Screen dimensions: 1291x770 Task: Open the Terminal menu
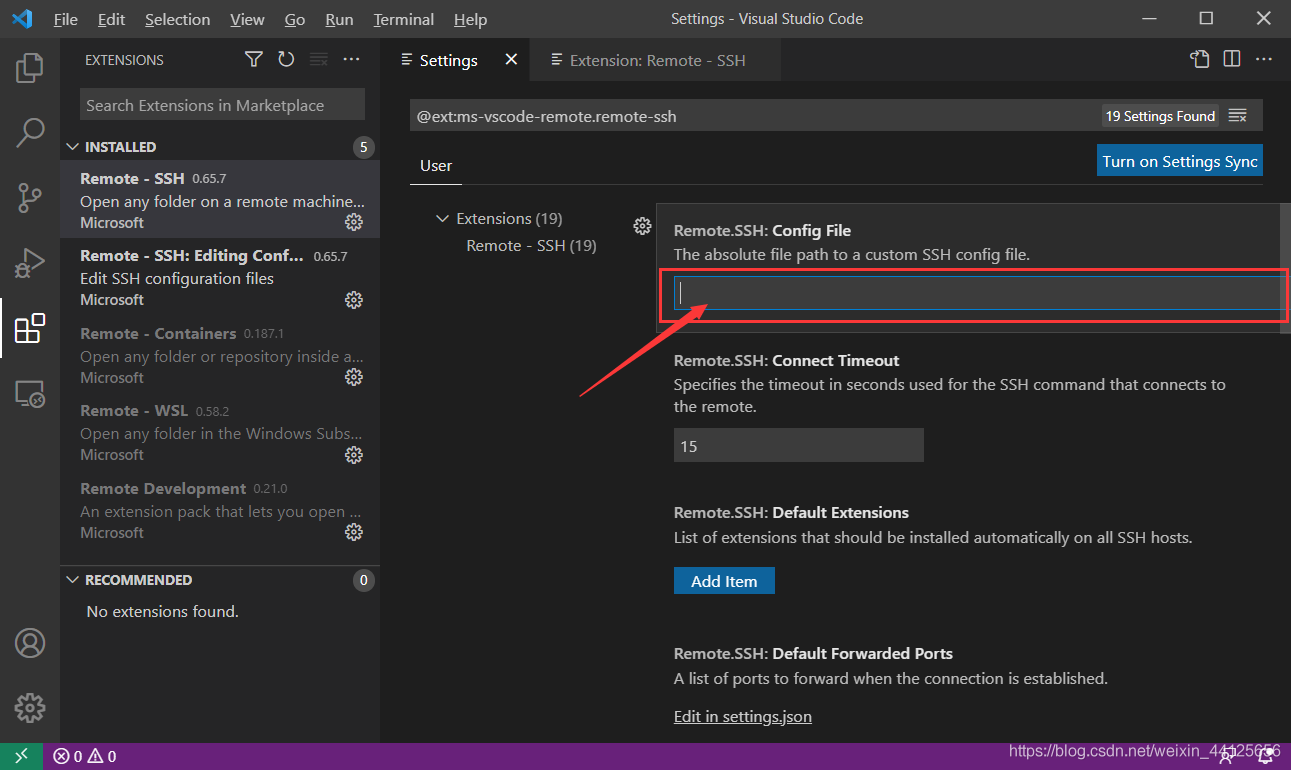[405, 19]
